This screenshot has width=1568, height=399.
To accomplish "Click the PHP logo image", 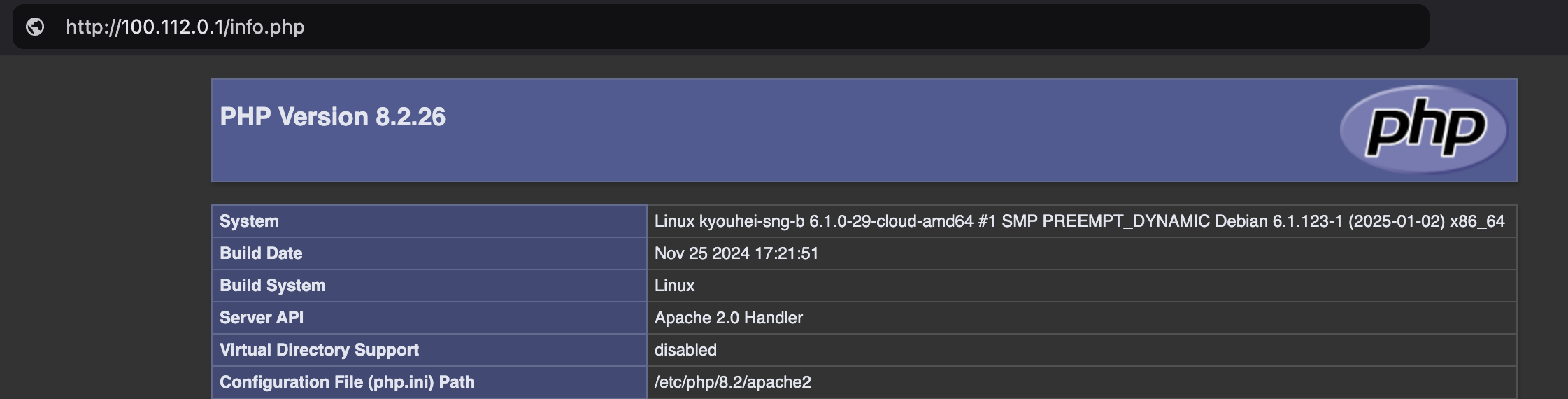I will 1423,129.
